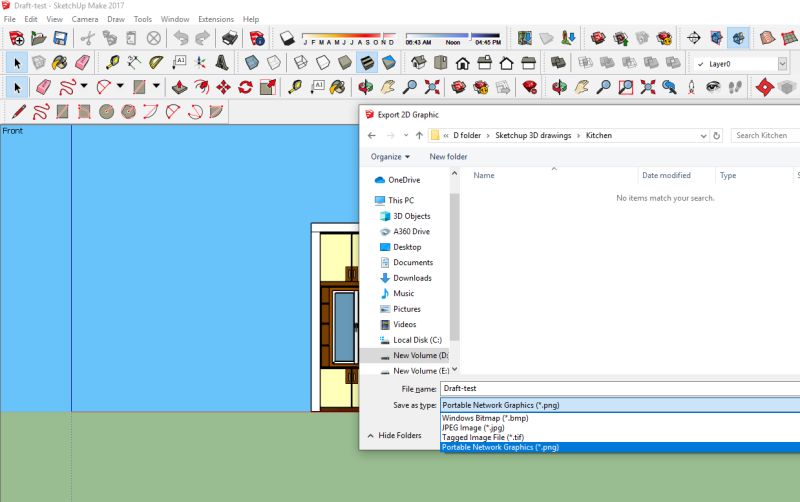This screenshot has height=502, width=800.
Task: Switch to Iso view house icon
Action: tap(418, 63)
